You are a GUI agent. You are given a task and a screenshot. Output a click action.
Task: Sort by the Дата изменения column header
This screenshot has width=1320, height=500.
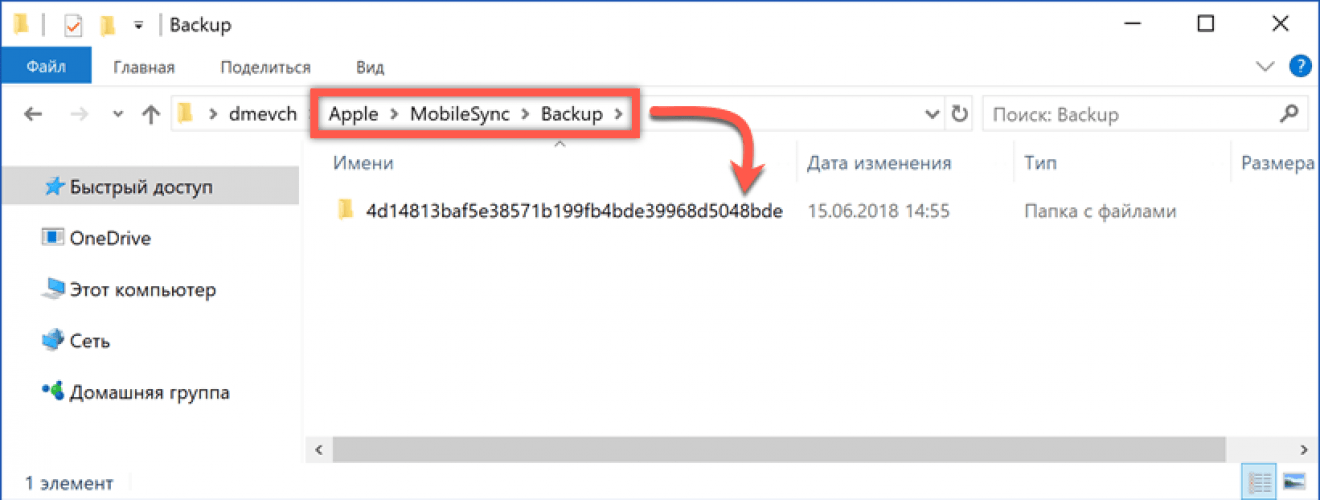point(878,163)
